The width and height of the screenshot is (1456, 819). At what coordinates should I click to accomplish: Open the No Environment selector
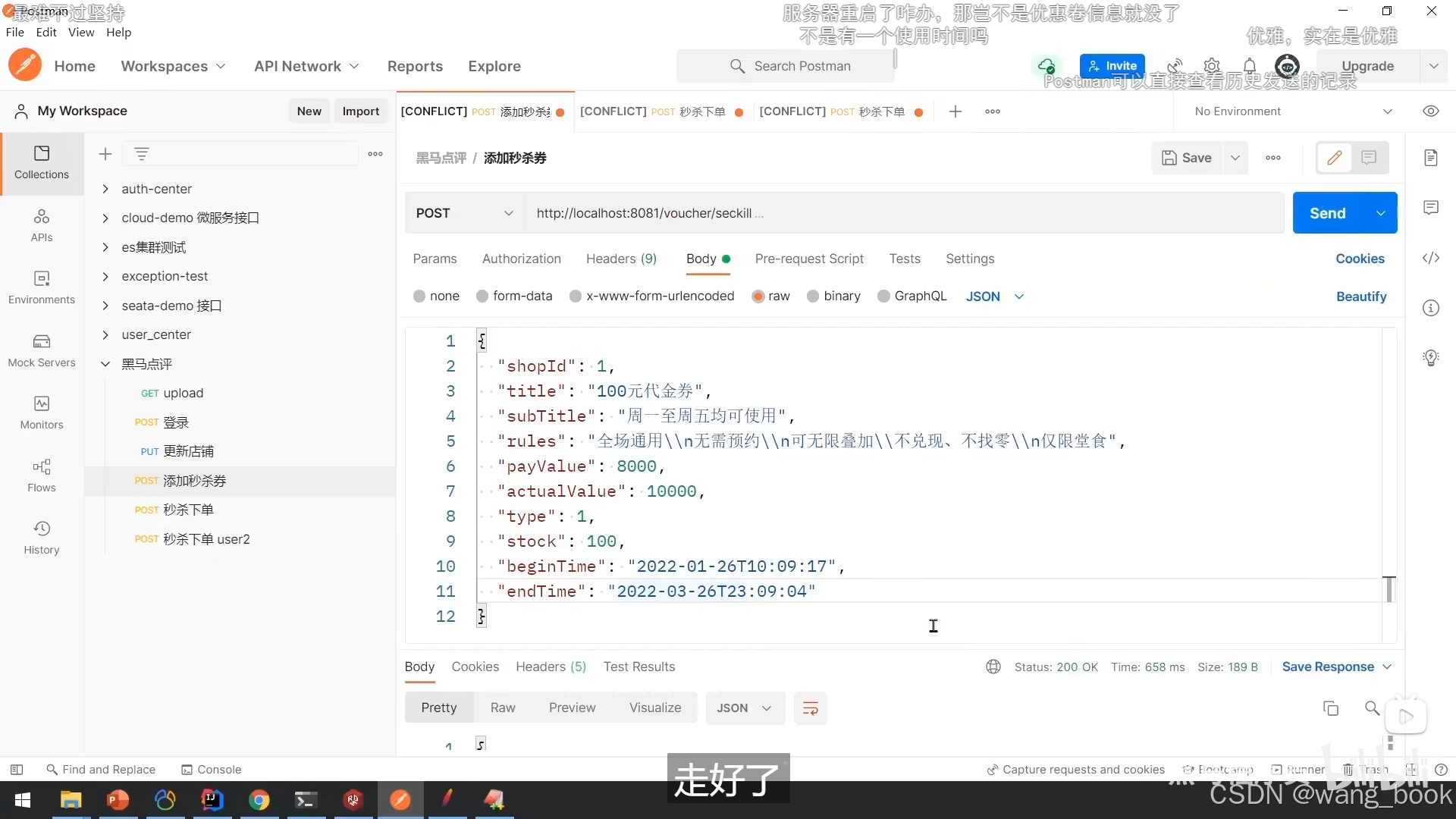coord(1293,111)
